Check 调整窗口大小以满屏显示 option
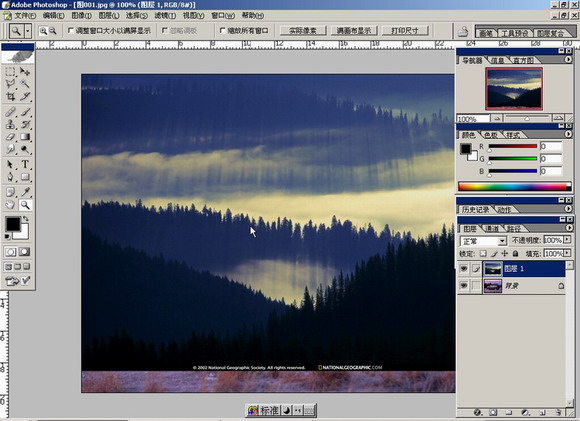This screenshot has height=421, width=580. coord(71,31)
